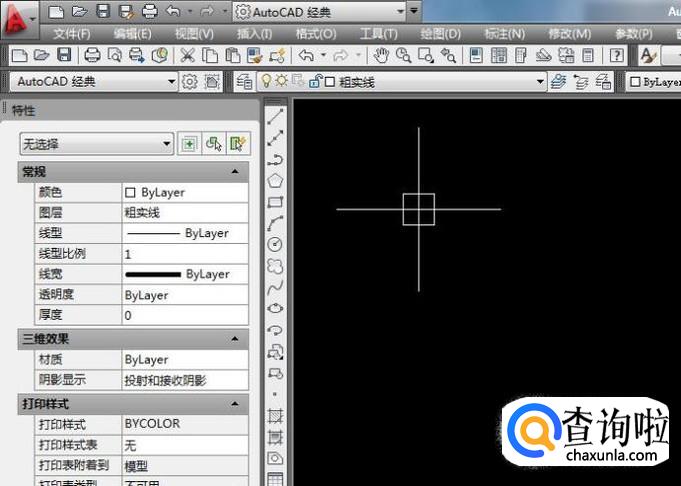Image resolution: width=681 pixels, height=486 pixels.
Task: Select the Line tool in draw toolbar
Action: [276, 117]
